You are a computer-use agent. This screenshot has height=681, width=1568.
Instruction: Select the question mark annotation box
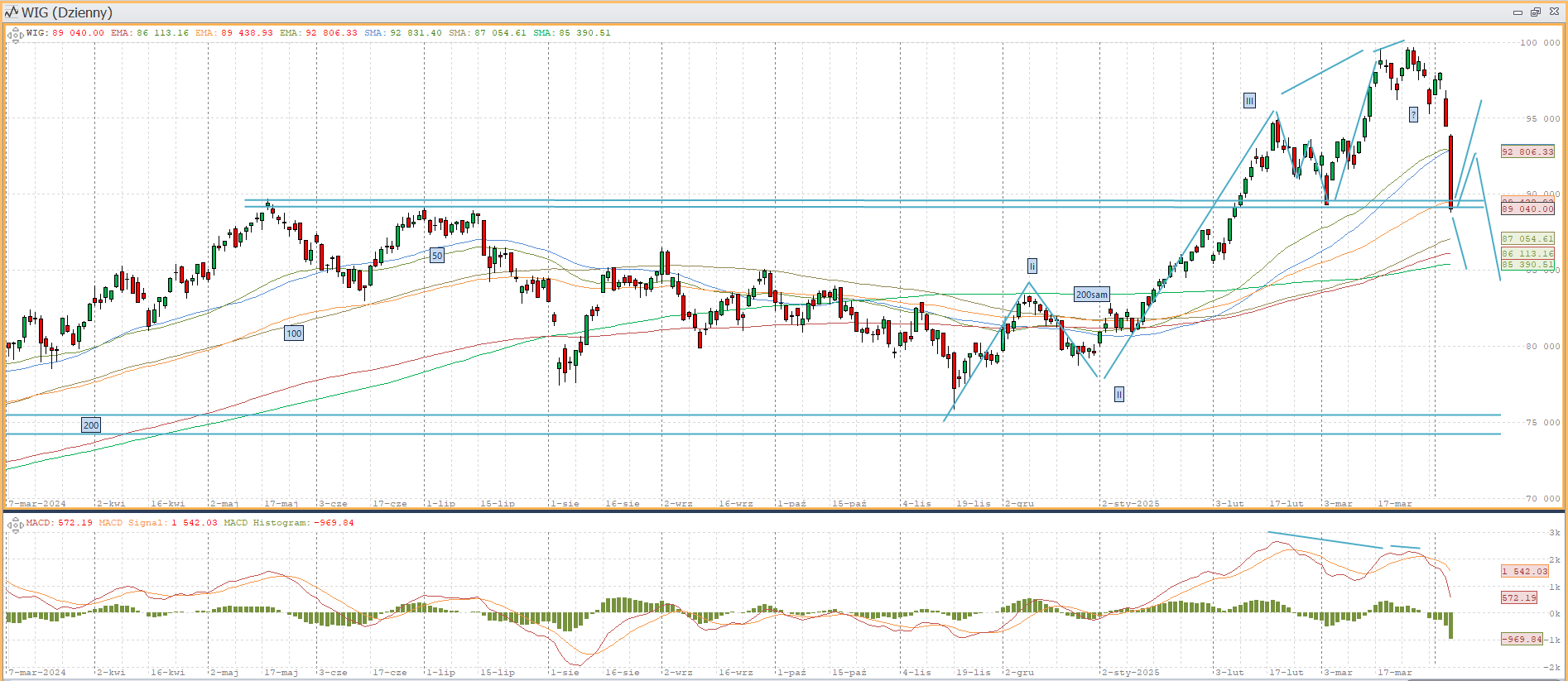[1413, 115]
